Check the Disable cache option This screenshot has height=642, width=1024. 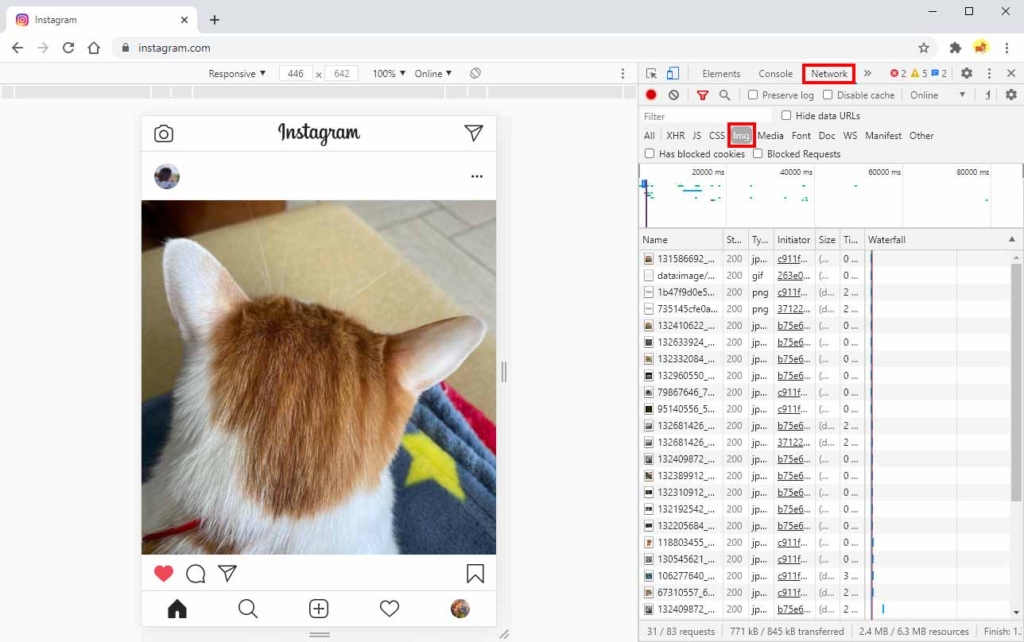coord(826,94)
